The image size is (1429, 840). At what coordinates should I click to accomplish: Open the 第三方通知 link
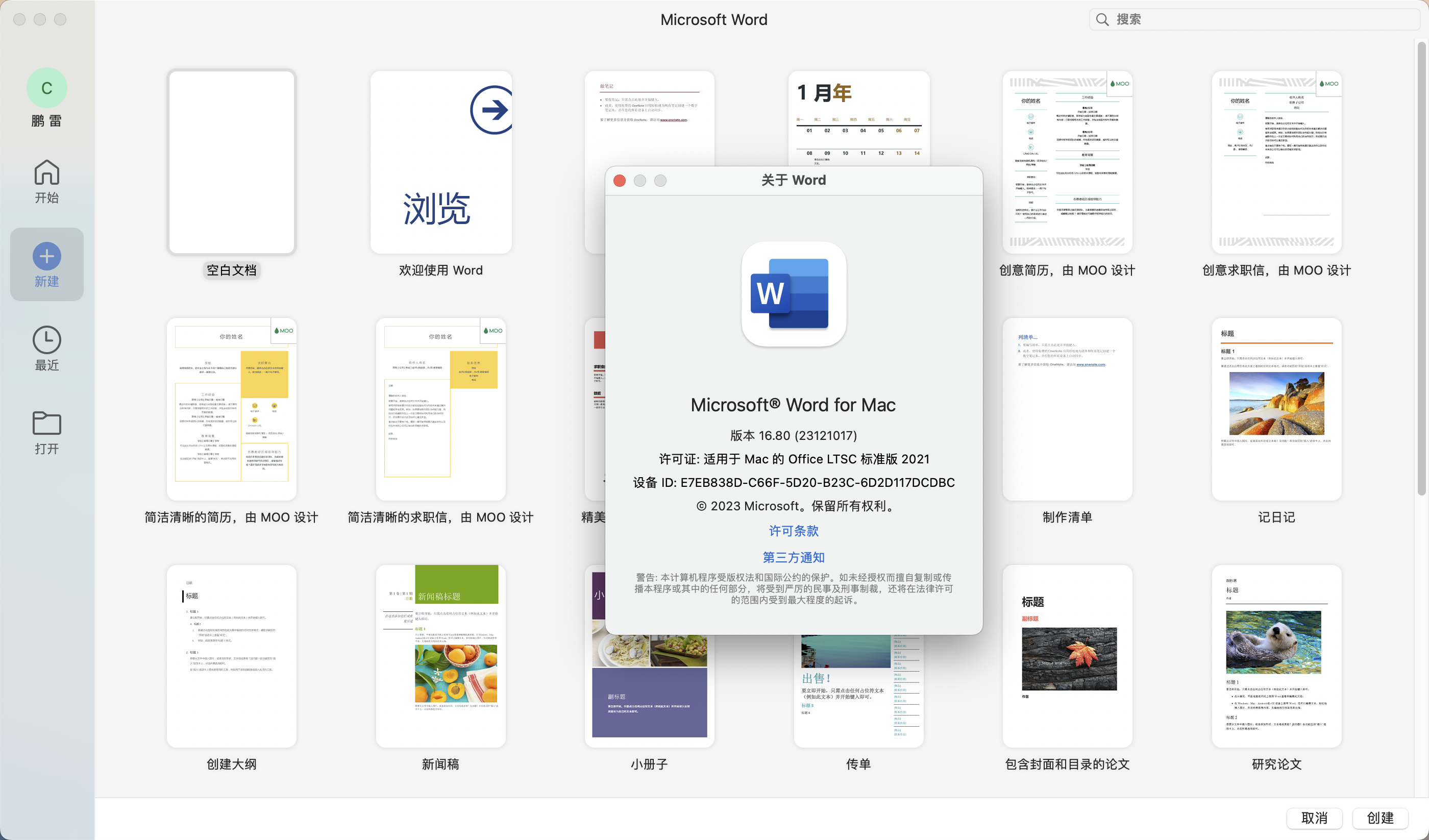pos(793,557)
